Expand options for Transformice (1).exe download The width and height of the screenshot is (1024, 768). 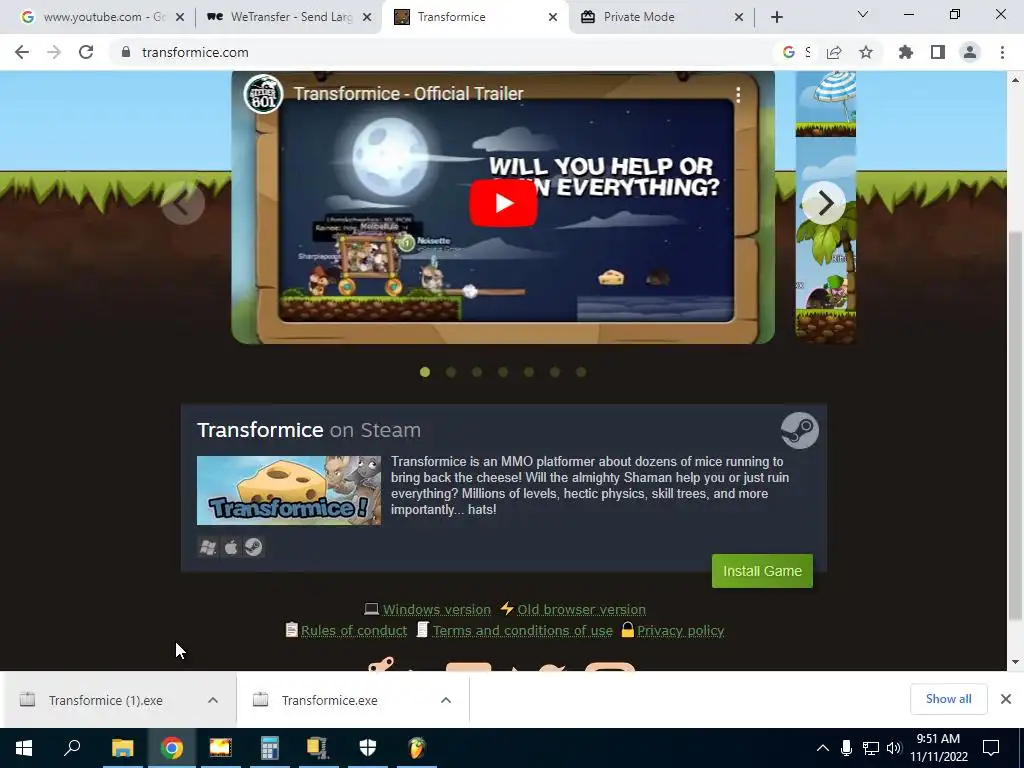[213, 700]
